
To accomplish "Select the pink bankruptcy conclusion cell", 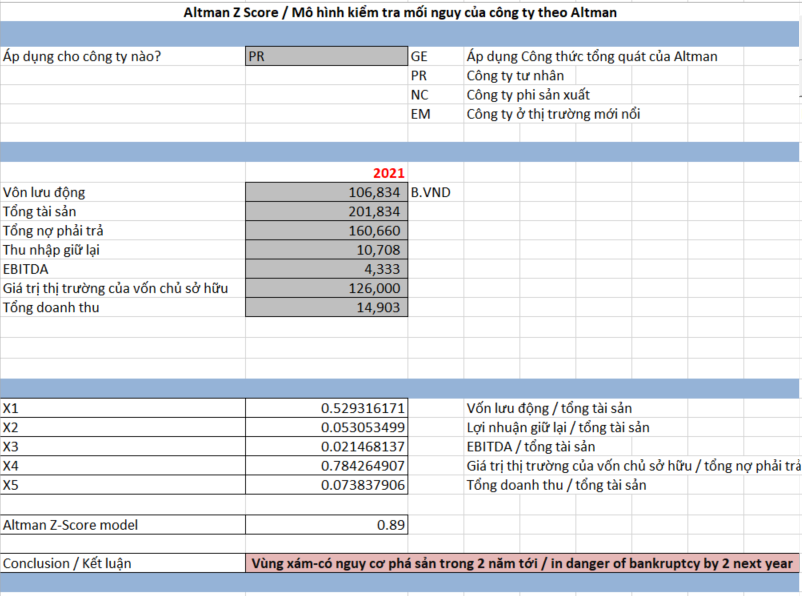I will [522, 563].
